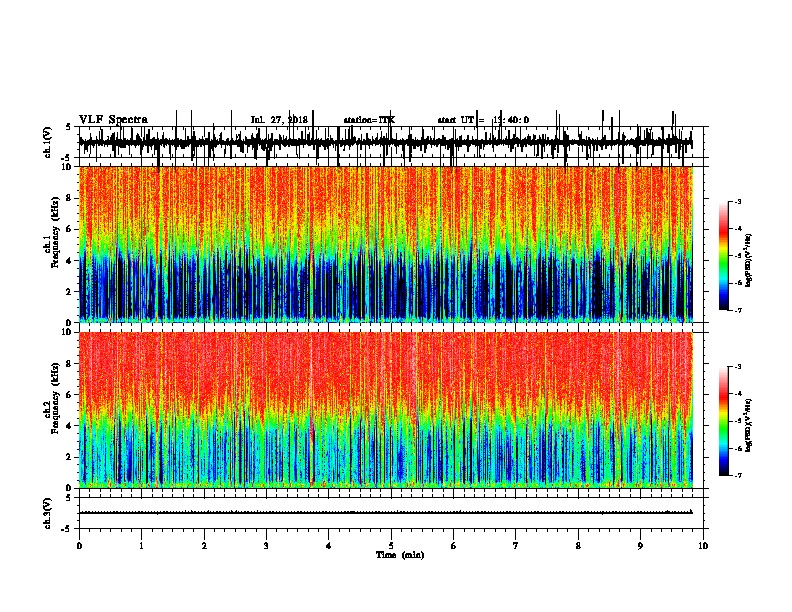
Task: Select the "start UT = 12:40: 0" header text
Action: [483, 120]
